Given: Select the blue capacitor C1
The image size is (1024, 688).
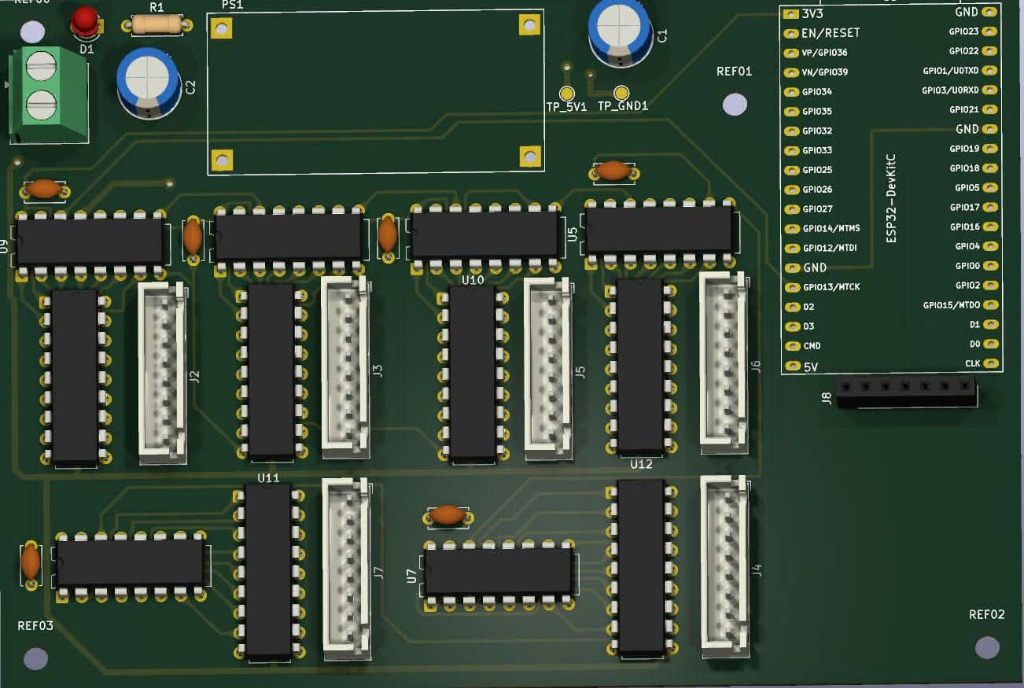Looking at the screenshot, I should click(x=620, y=31).
